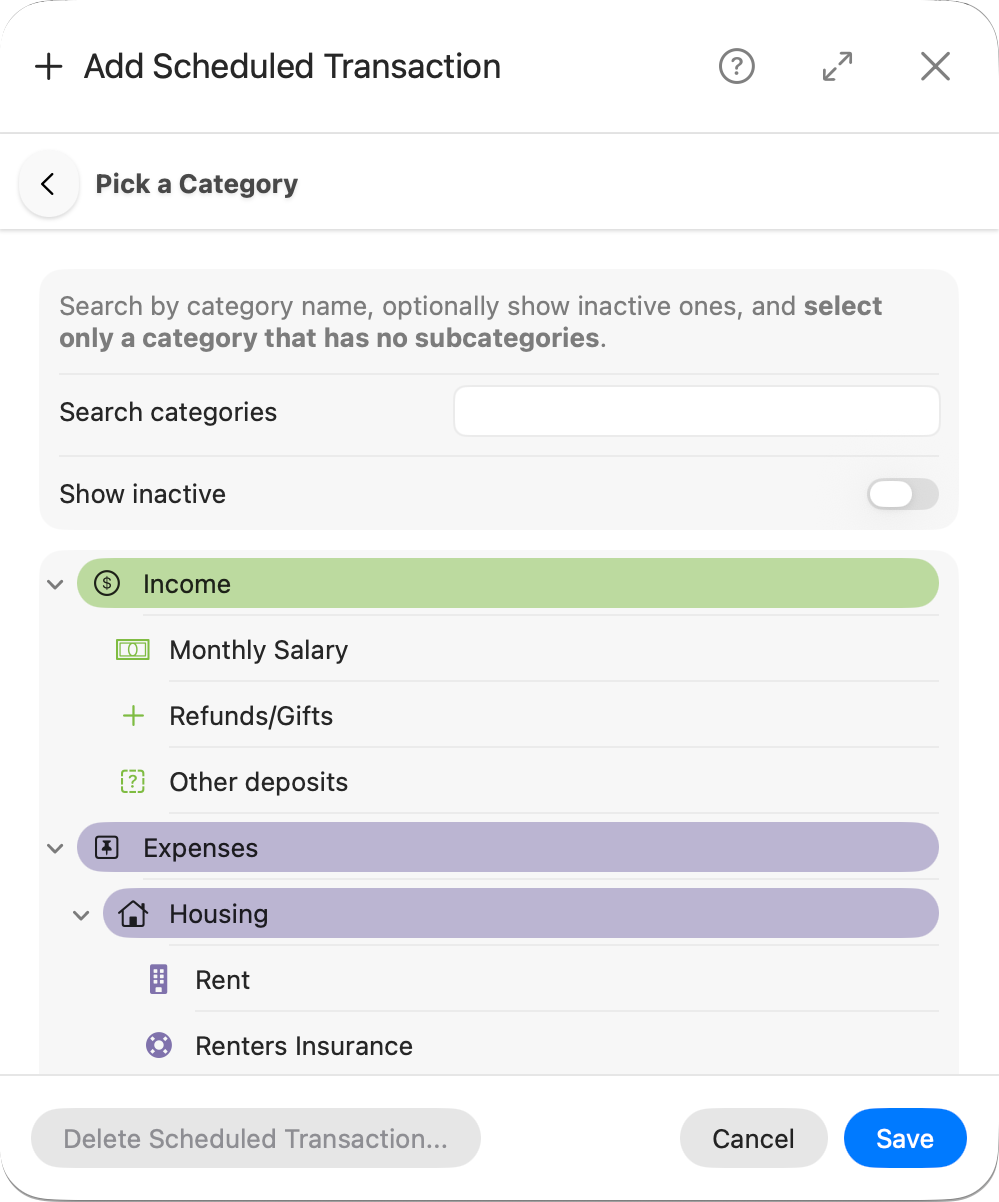Select the Rent category

tap(222, 979)
